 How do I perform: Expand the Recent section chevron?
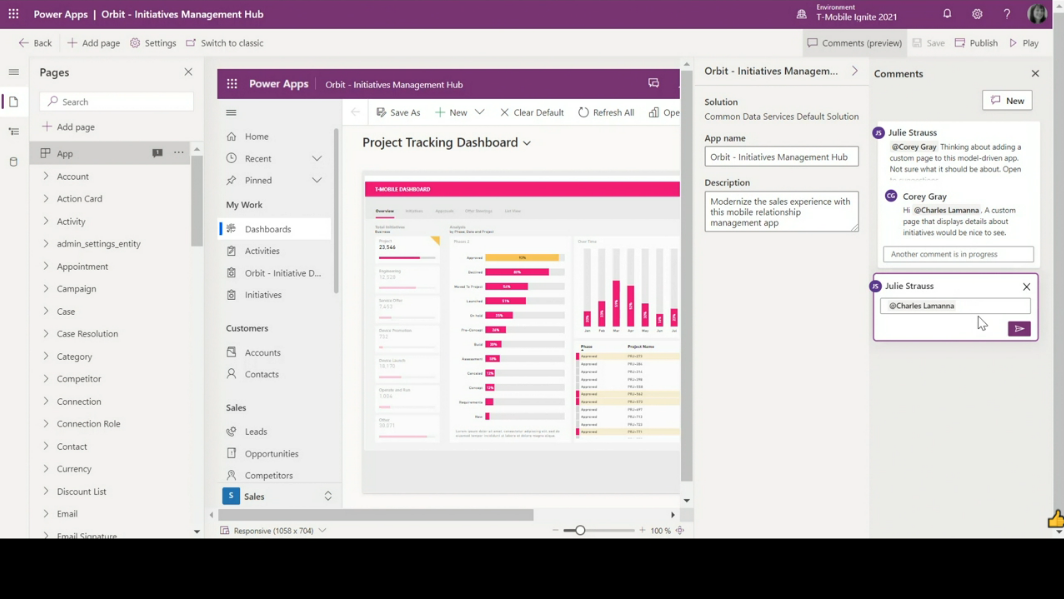click(317, 159)
